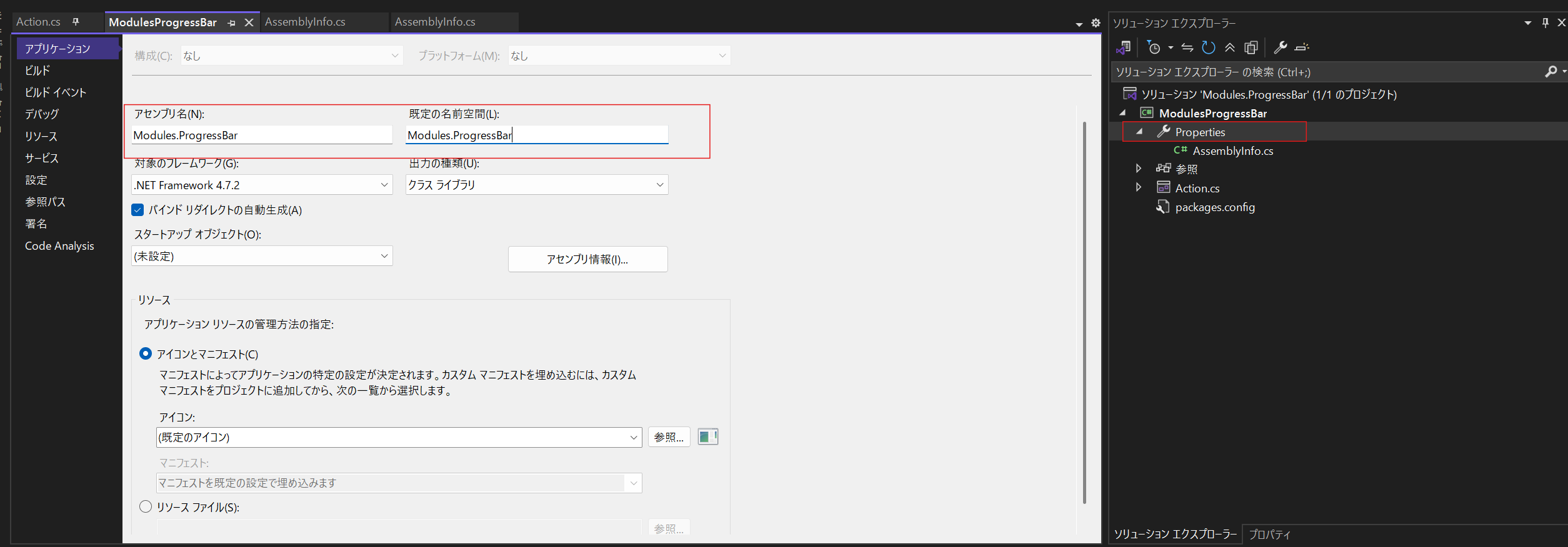This screenshot has width=1568, height=547.
Task: Collapse the ModulesProgressBar project node
Action: [1122, 113]
